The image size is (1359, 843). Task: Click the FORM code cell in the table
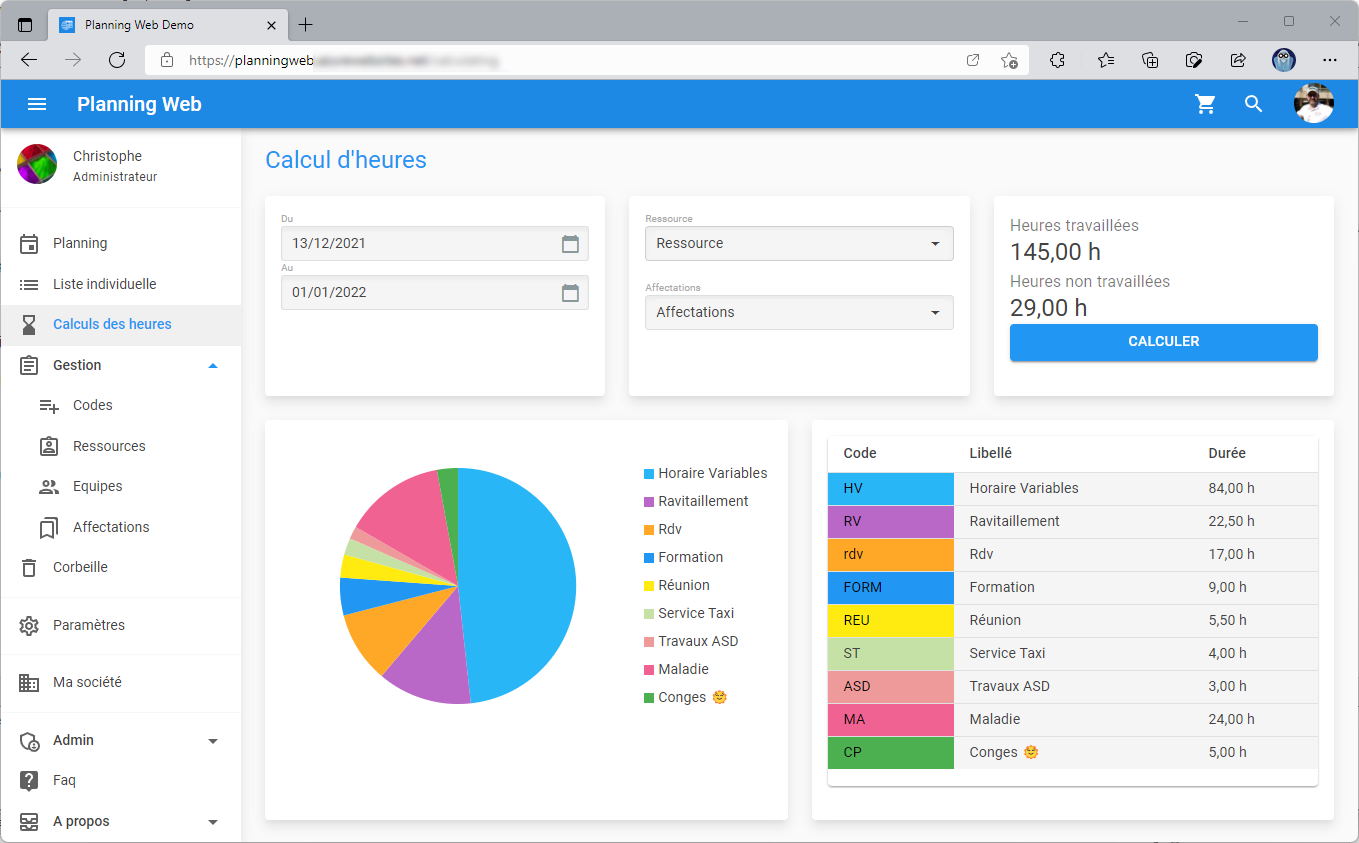pyautogui.click(x=891, y=587)
